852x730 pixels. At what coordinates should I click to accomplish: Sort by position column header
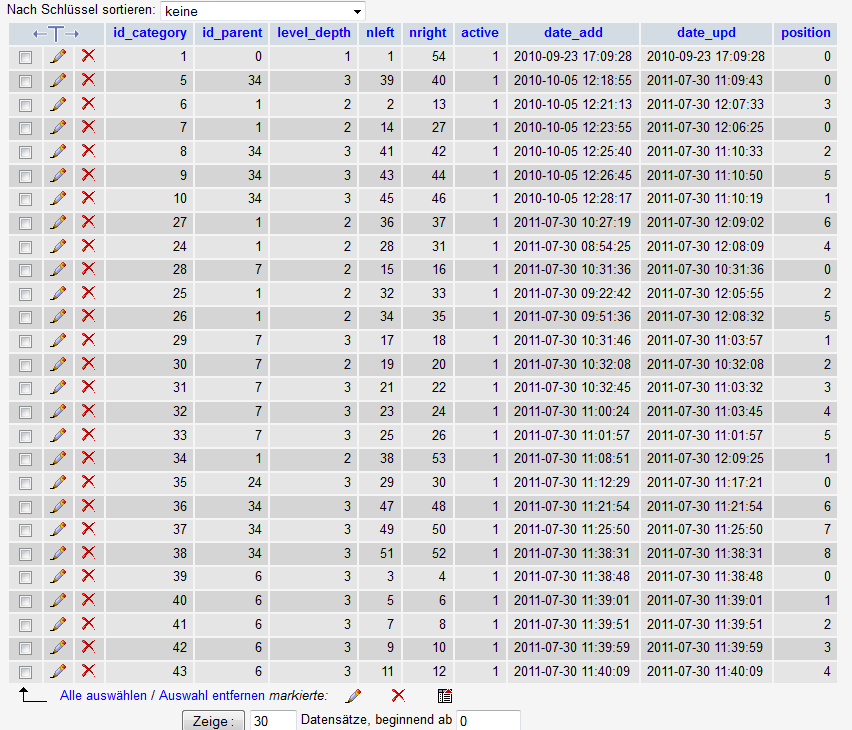806,33
